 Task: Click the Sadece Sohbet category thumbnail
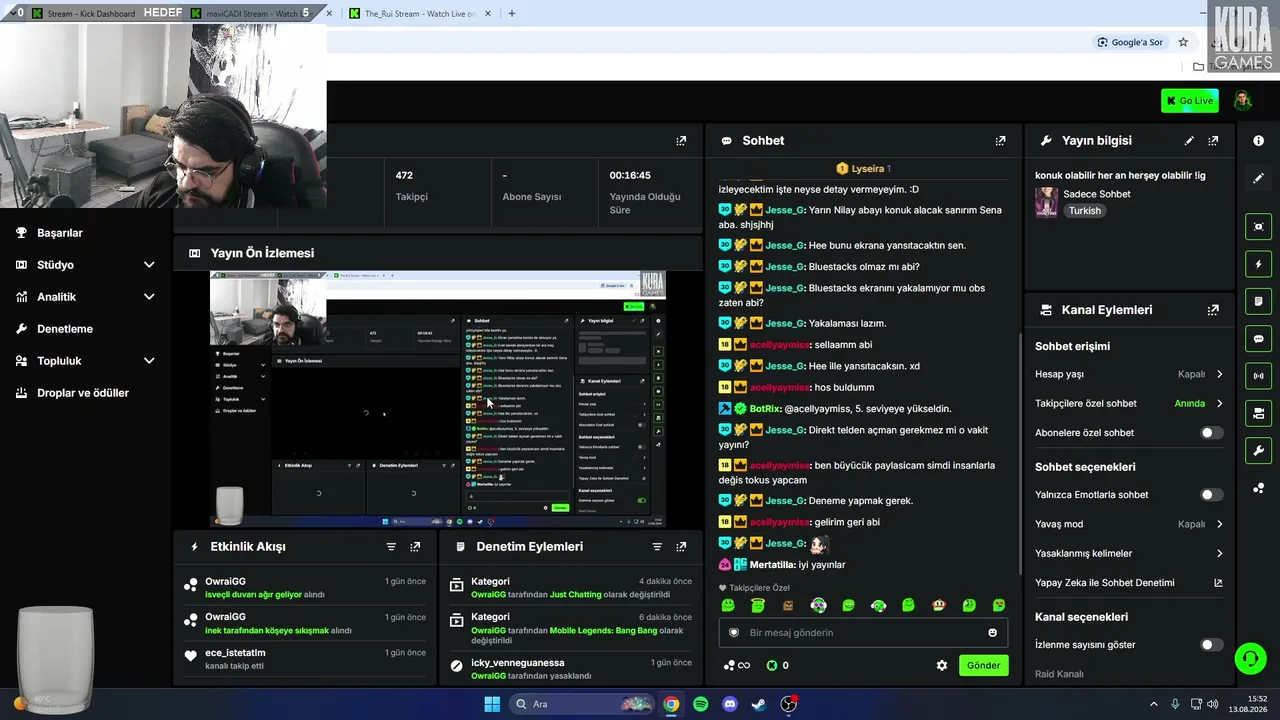1046,202
